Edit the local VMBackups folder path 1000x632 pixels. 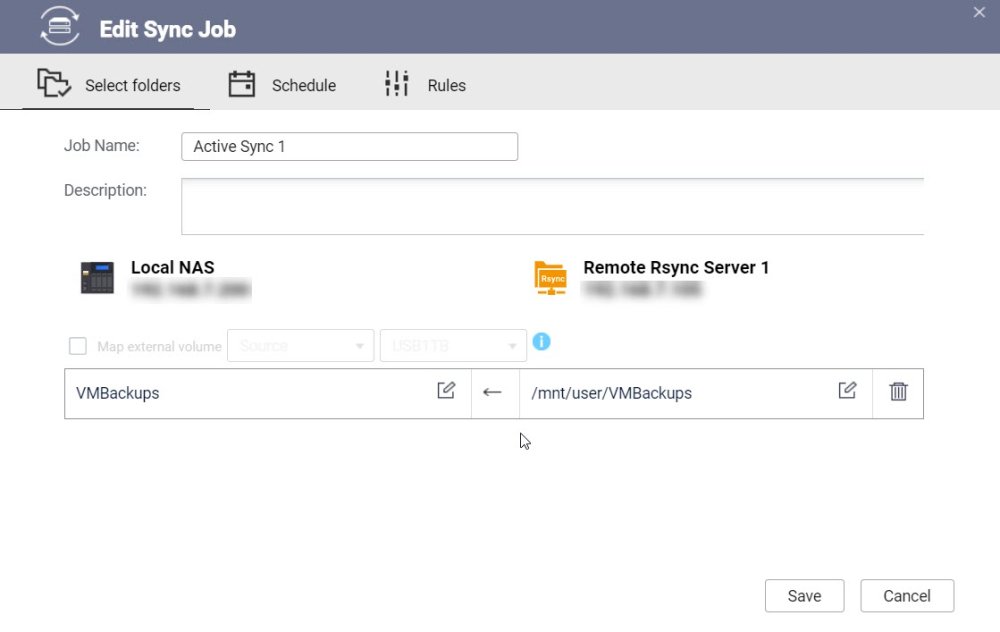[x=446, y=390]
